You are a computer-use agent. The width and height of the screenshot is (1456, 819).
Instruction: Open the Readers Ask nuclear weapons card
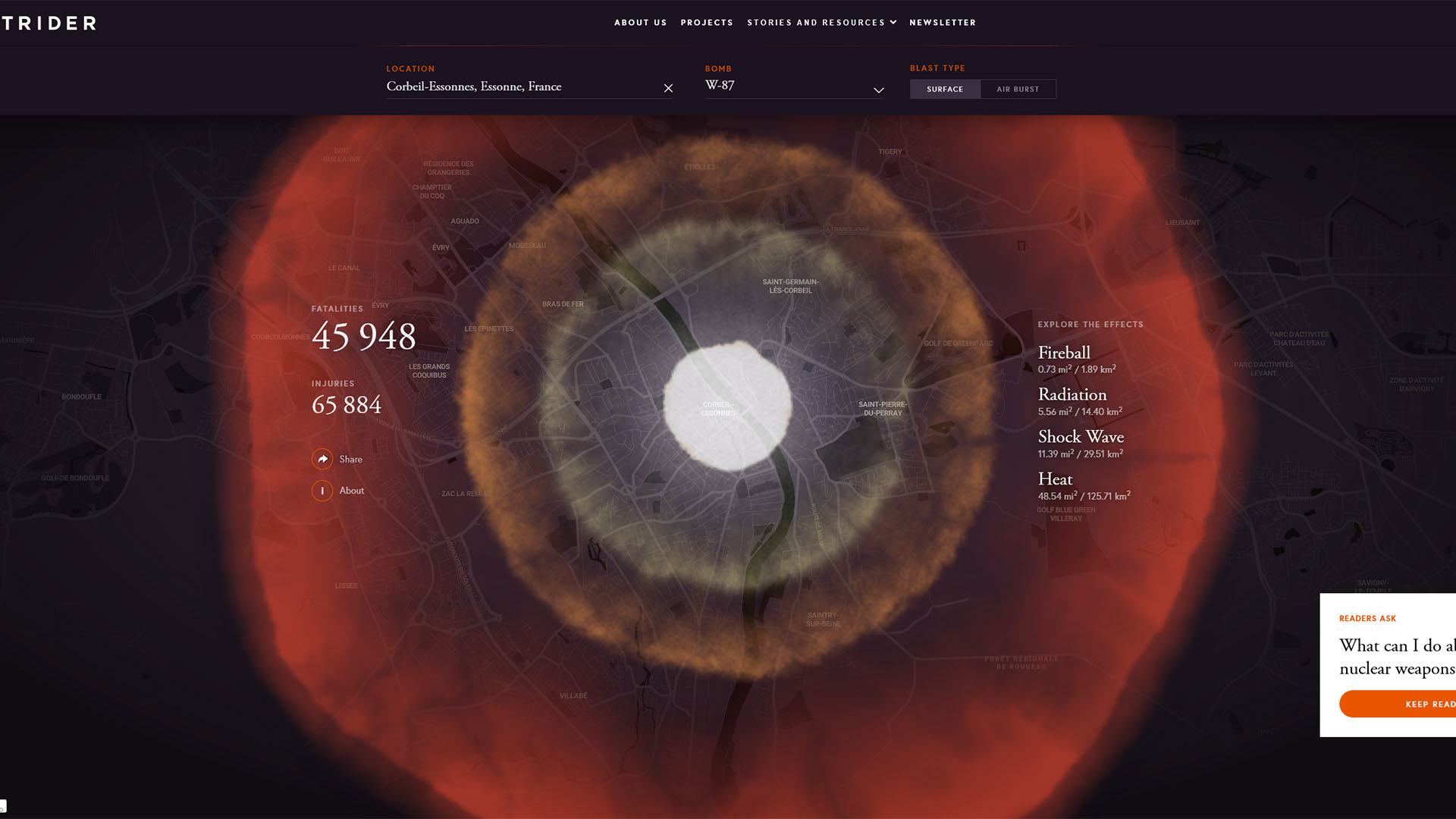coord(1396,656)
